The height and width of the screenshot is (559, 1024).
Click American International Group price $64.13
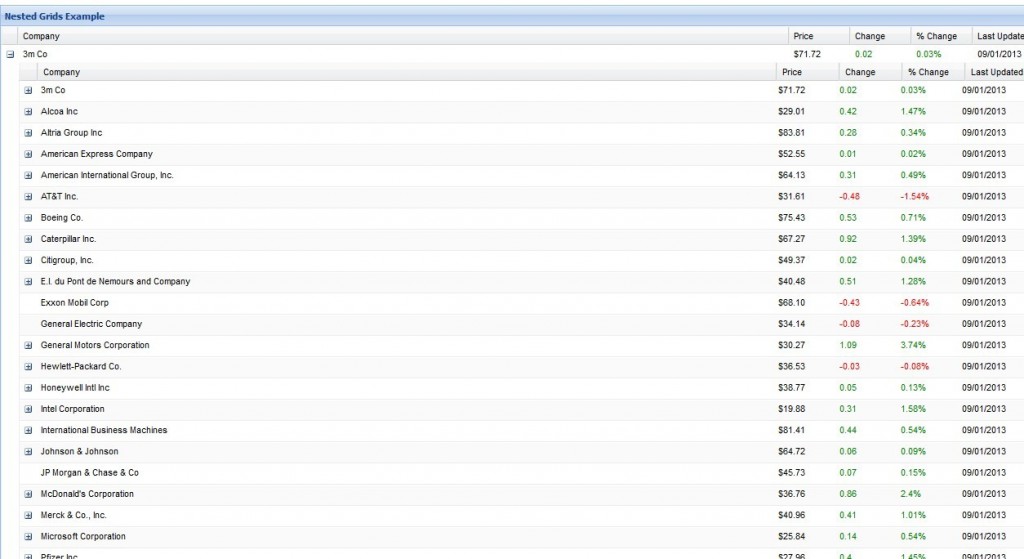(792, 175)
